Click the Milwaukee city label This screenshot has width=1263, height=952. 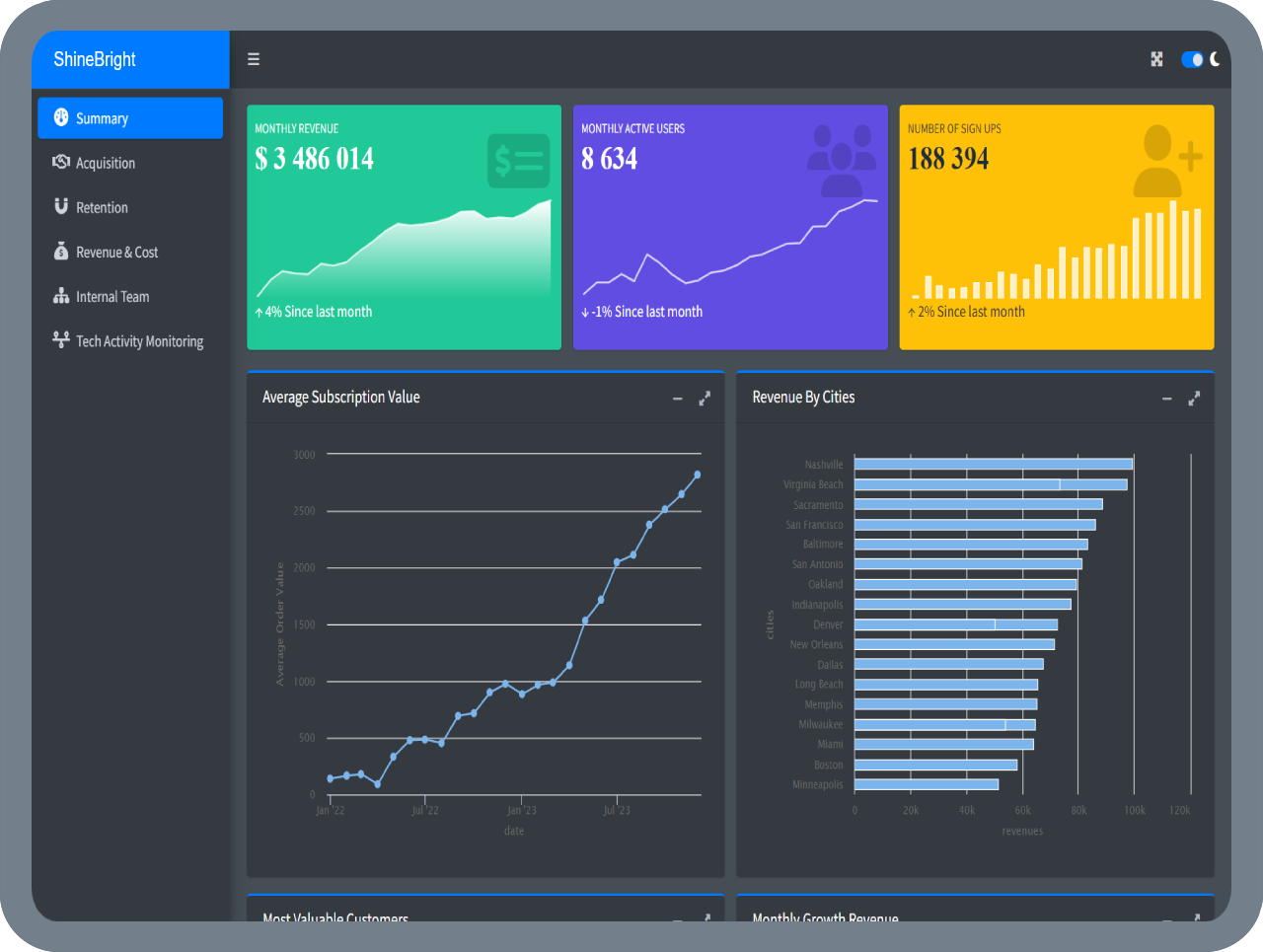820,724
